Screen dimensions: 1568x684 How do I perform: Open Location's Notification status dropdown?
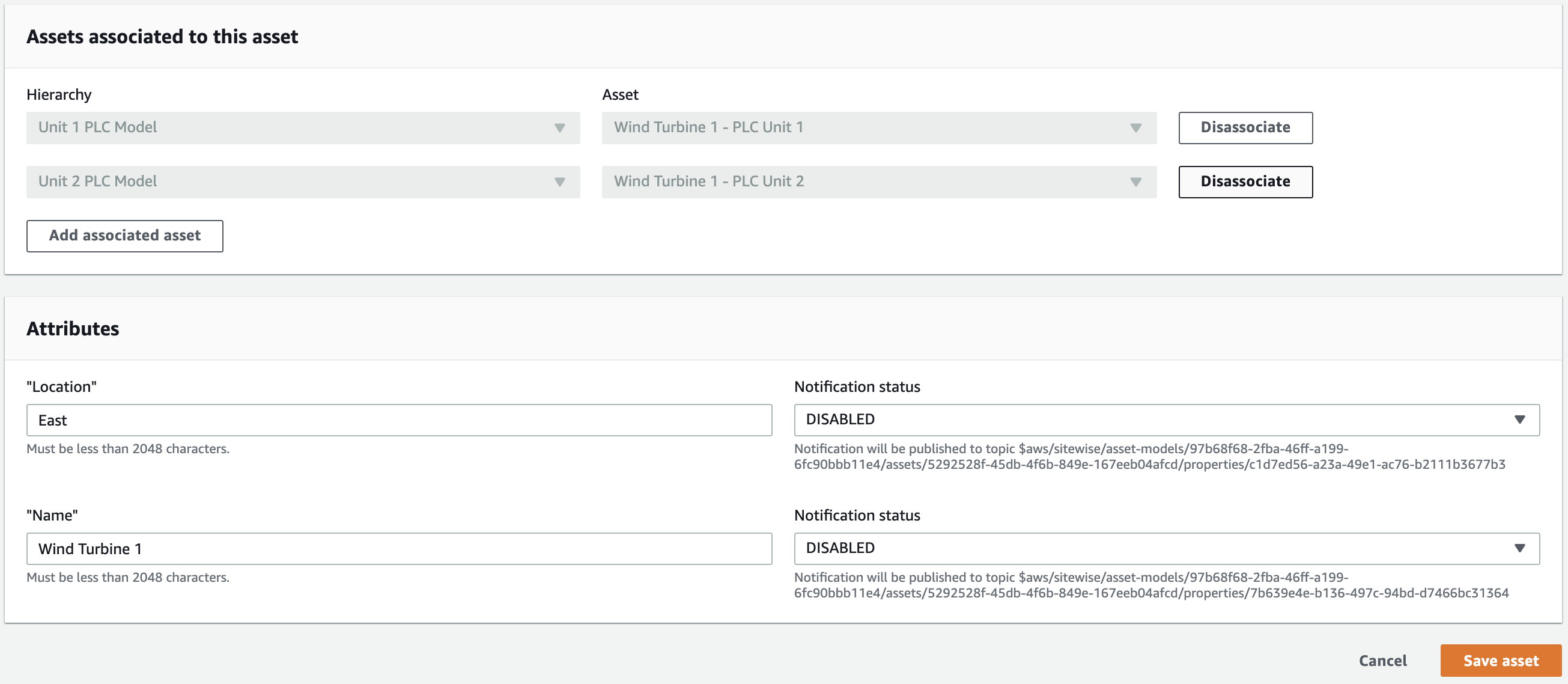1156,420
